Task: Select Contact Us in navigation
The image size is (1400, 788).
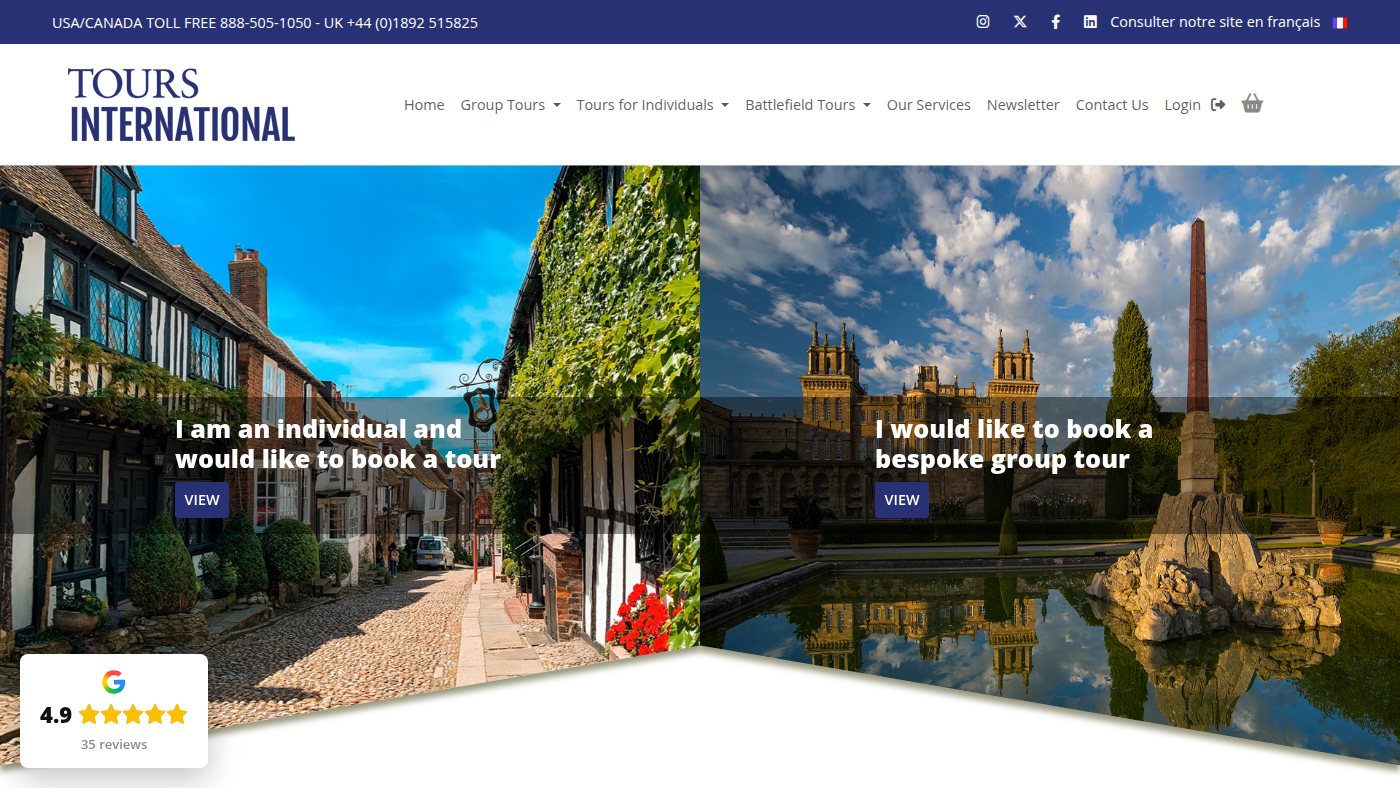Action: pos(1112,105)
